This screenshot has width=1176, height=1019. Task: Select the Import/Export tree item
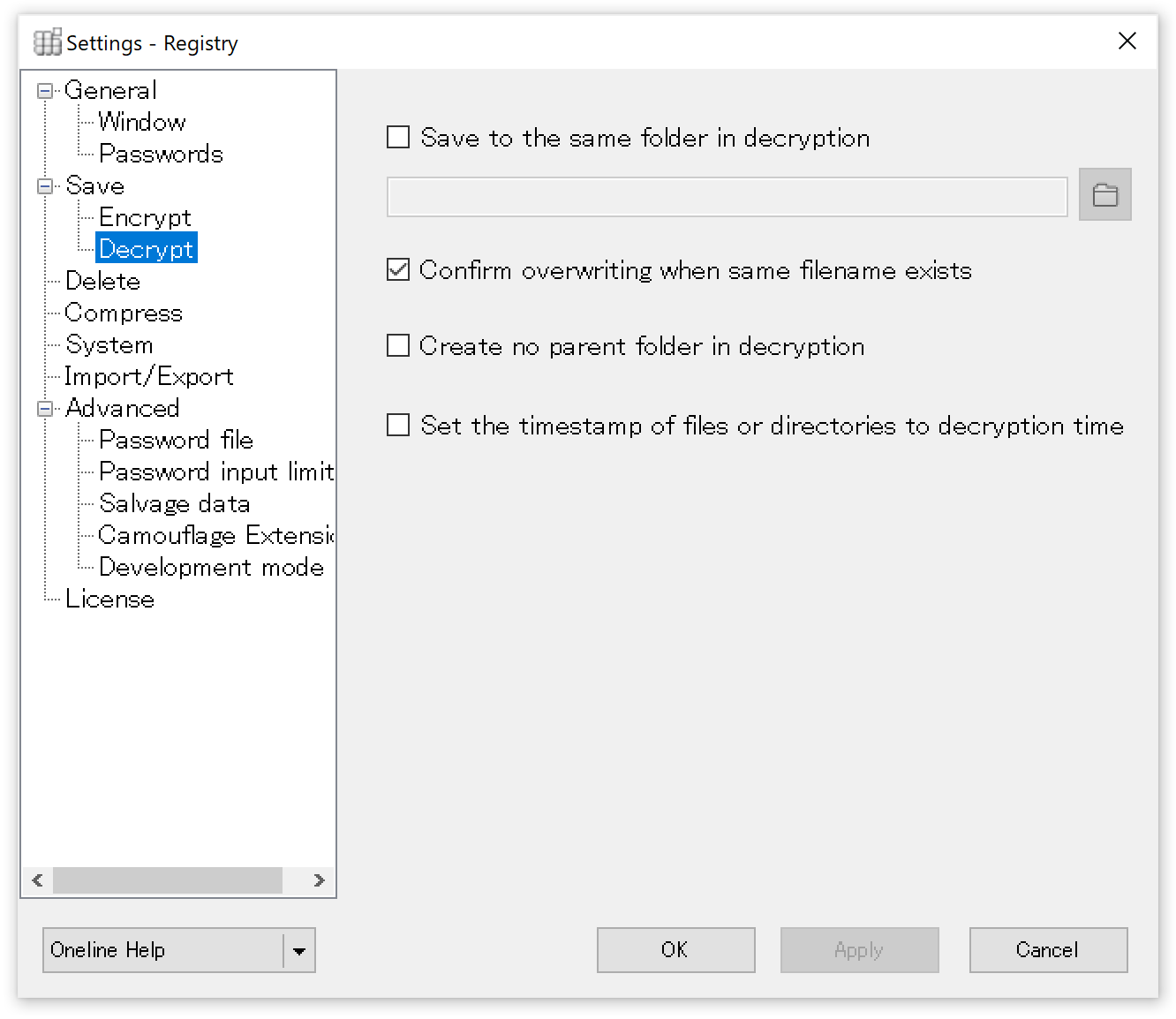pos(148,377)
